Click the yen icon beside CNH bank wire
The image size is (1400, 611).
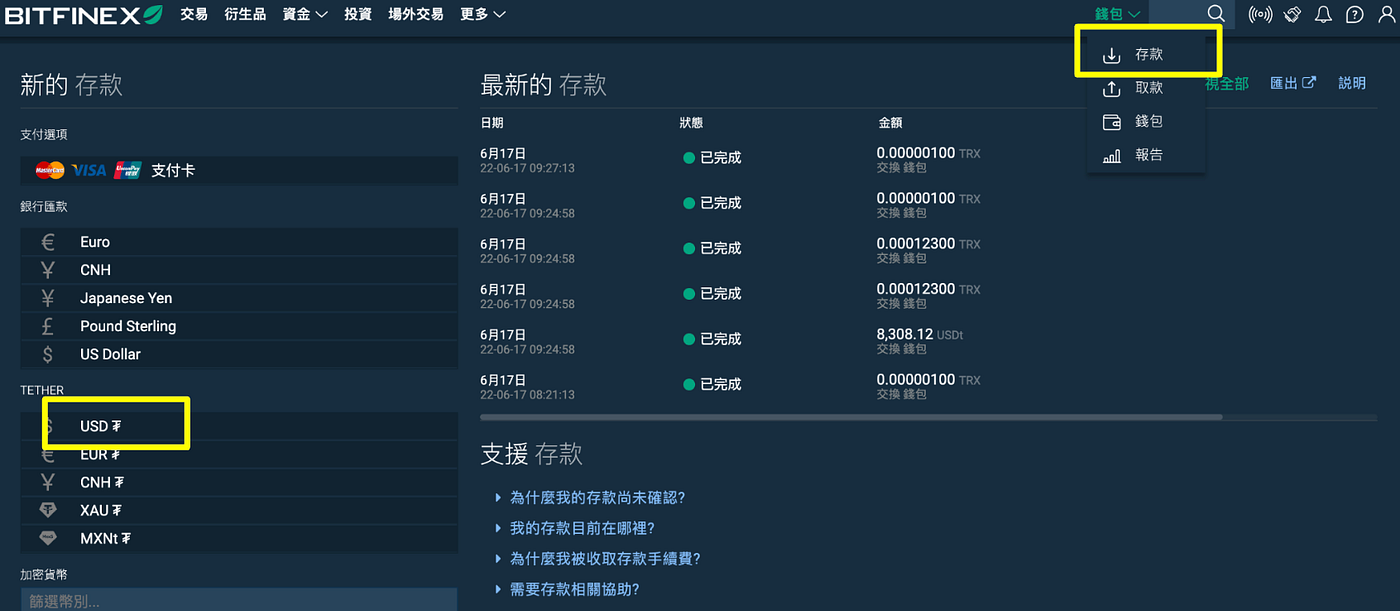click(x=48, y=270)
